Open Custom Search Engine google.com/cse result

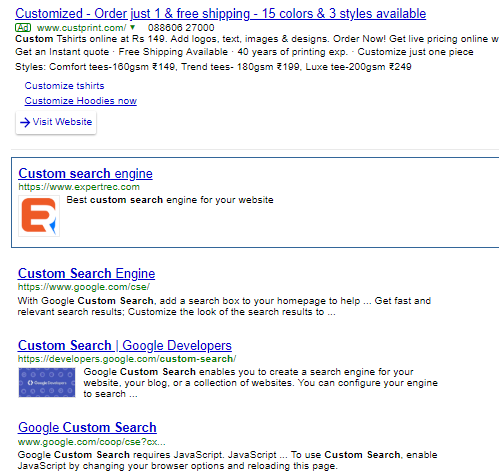[x=86, y=273]
